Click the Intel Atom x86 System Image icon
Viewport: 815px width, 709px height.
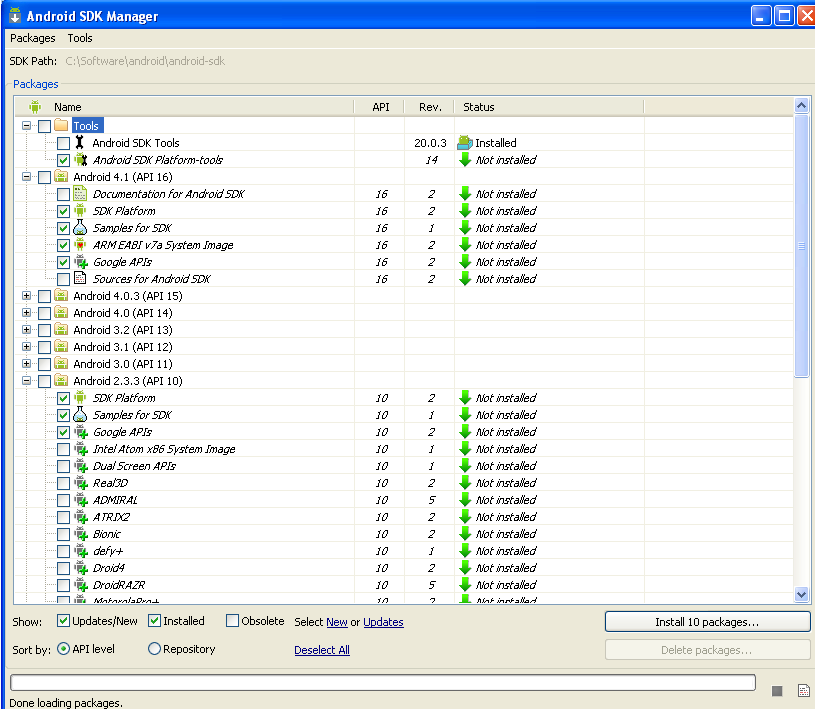pyautogui.click(x=81, y=449)
